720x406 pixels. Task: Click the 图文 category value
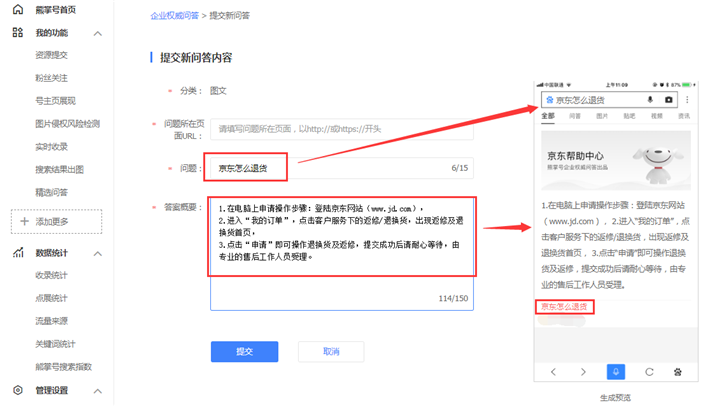[x=218, y=91]
